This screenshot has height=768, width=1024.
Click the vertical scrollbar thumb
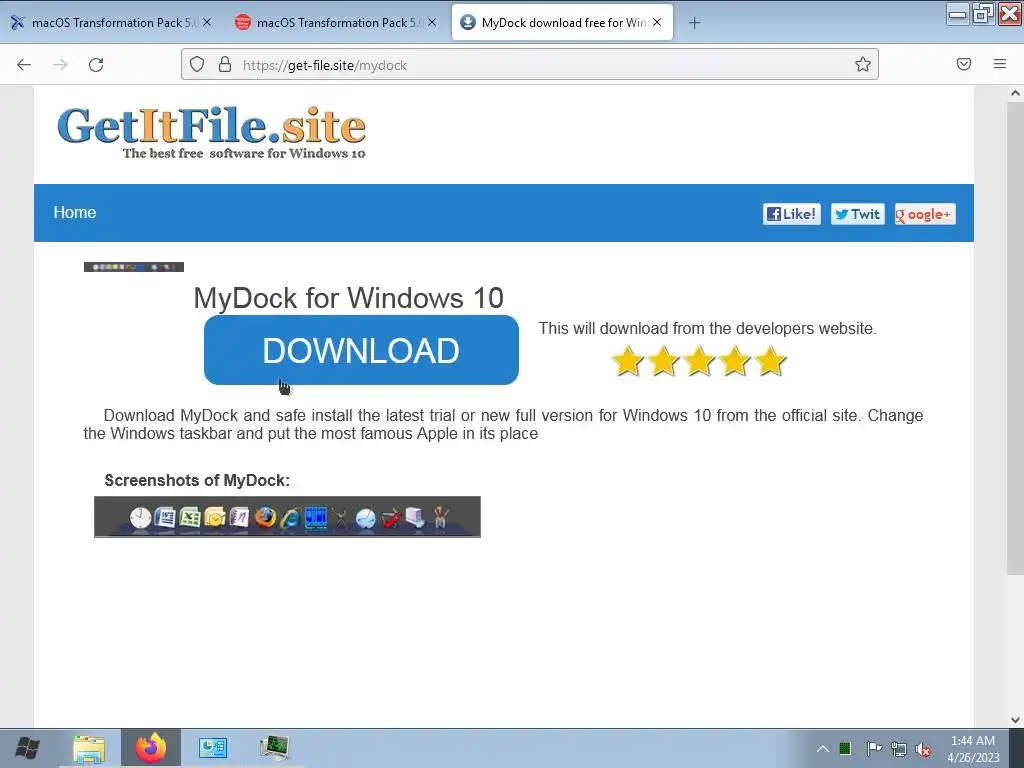pyautogui.click(x=1015, y=338)
